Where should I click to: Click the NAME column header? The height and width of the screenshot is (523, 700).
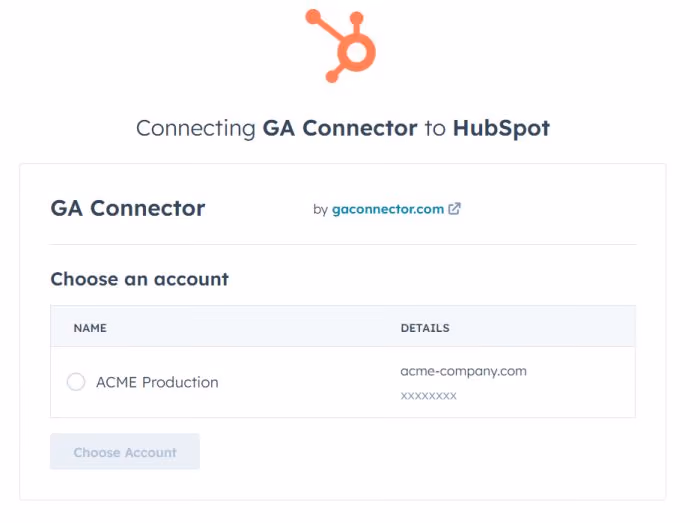[90, 328]
